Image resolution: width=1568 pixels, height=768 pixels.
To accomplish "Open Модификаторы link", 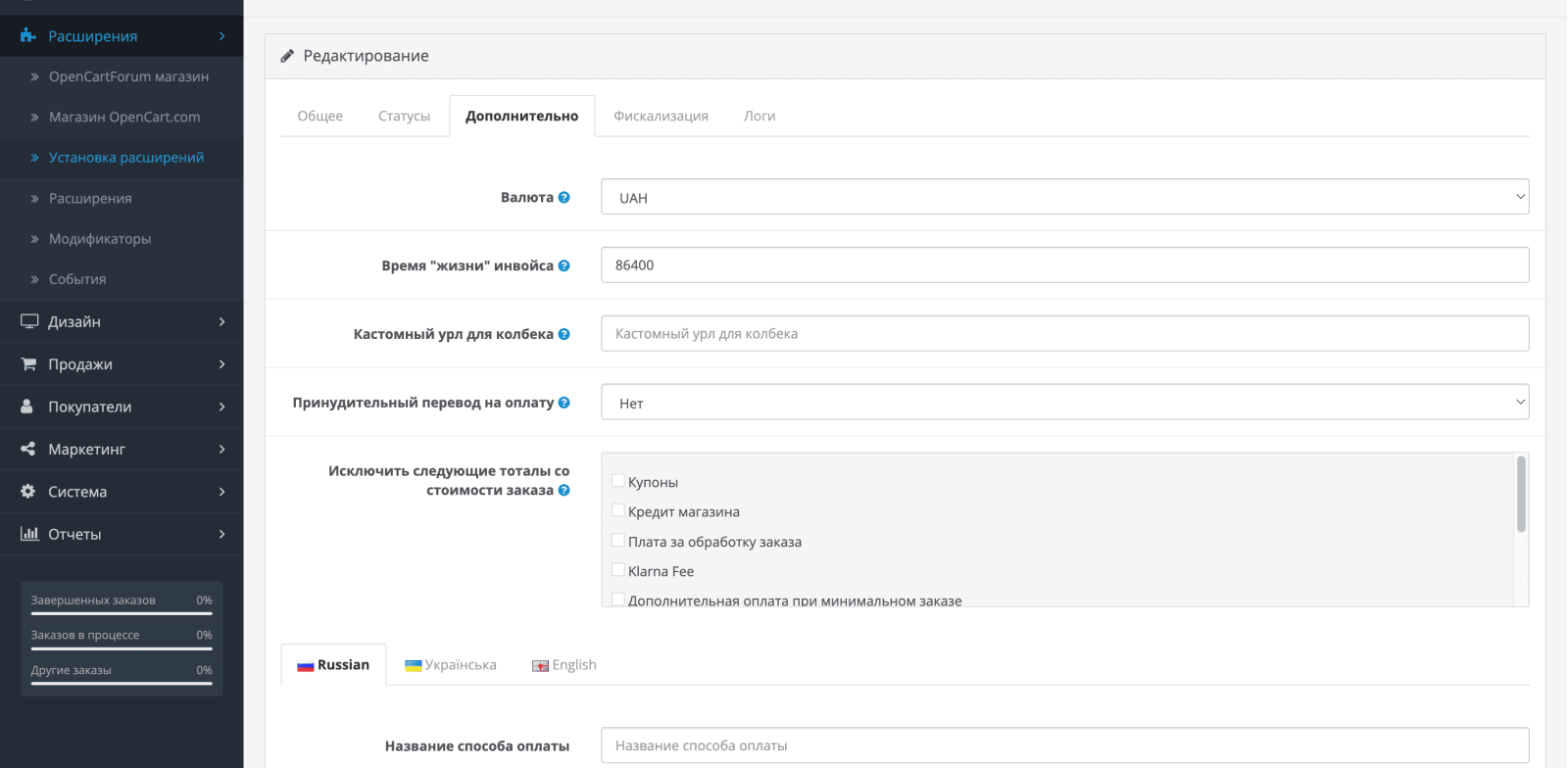I will [x=100, y=239].
